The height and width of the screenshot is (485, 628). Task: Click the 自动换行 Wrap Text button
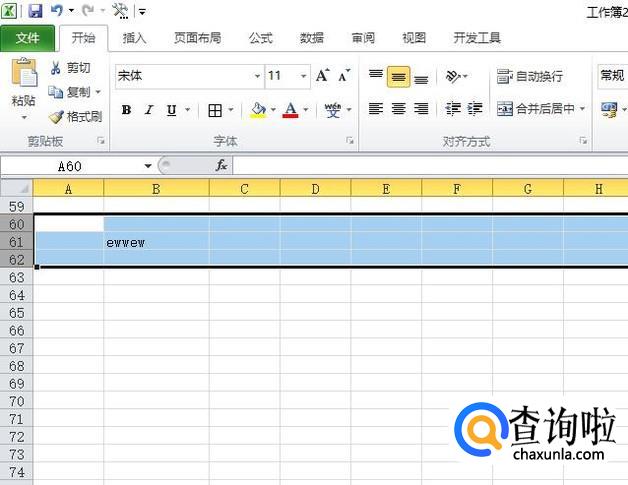tap(530, 76)
